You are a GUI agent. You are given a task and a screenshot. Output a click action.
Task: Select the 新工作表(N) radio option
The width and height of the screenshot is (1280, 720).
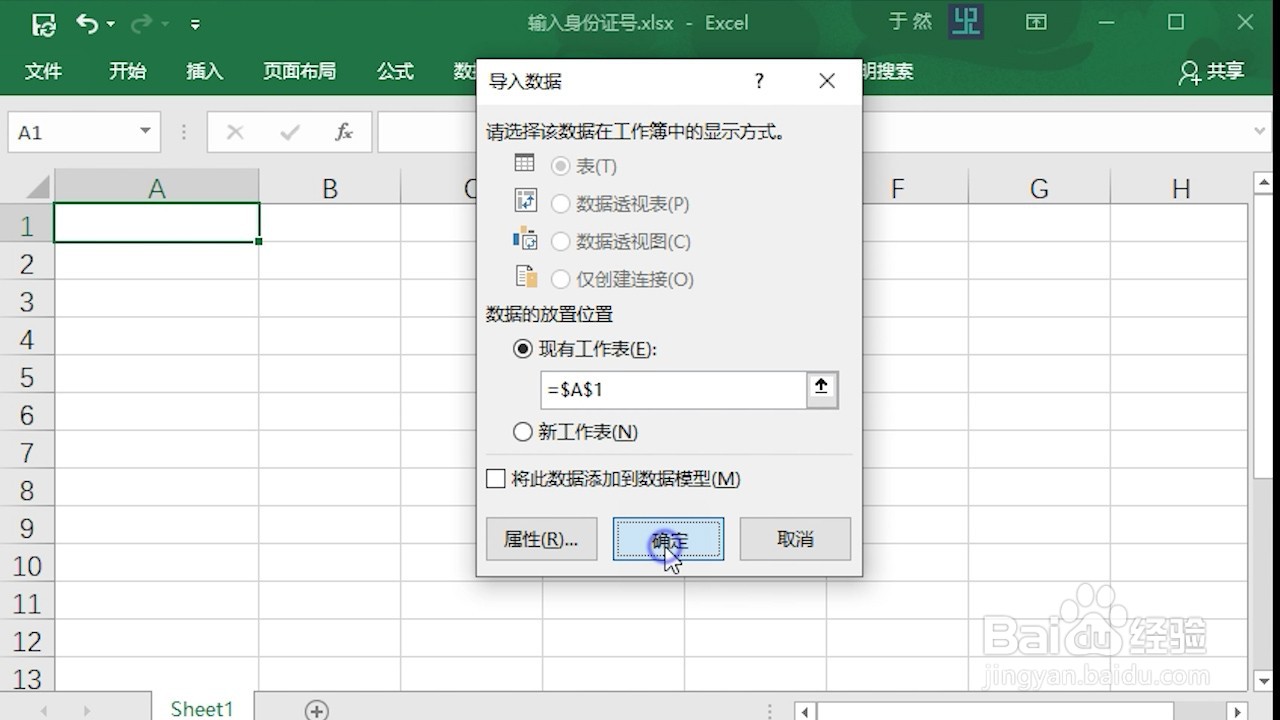(521, 431)
